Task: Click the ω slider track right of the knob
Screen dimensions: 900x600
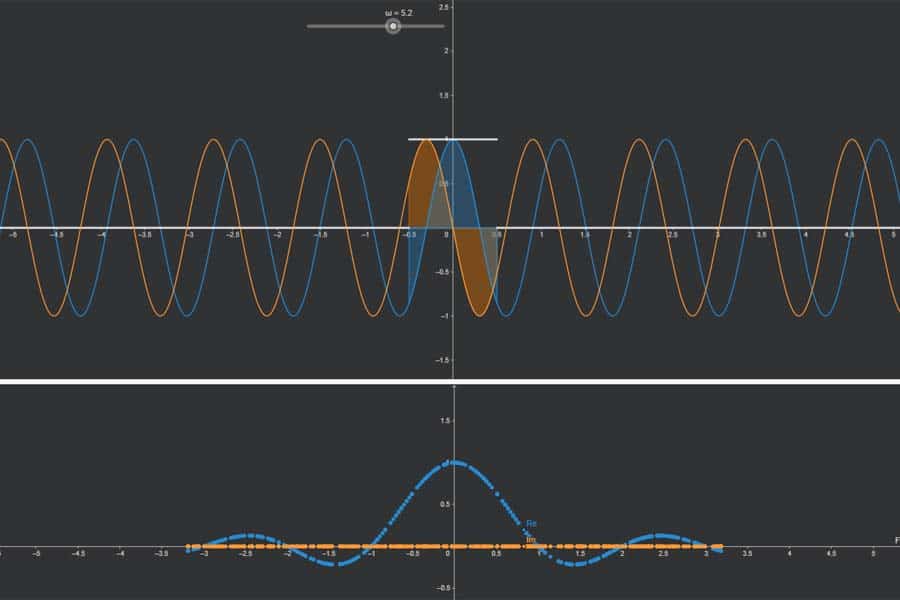Action: 422,26
